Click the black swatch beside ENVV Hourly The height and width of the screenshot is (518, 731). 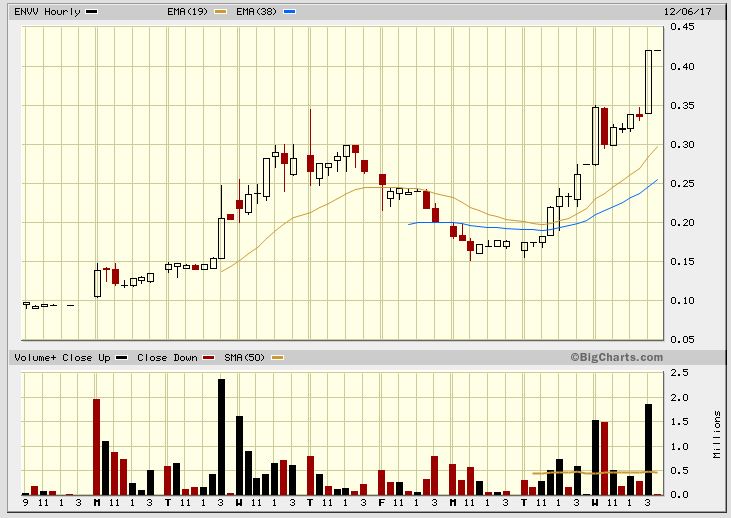click(x=92, y=12)
